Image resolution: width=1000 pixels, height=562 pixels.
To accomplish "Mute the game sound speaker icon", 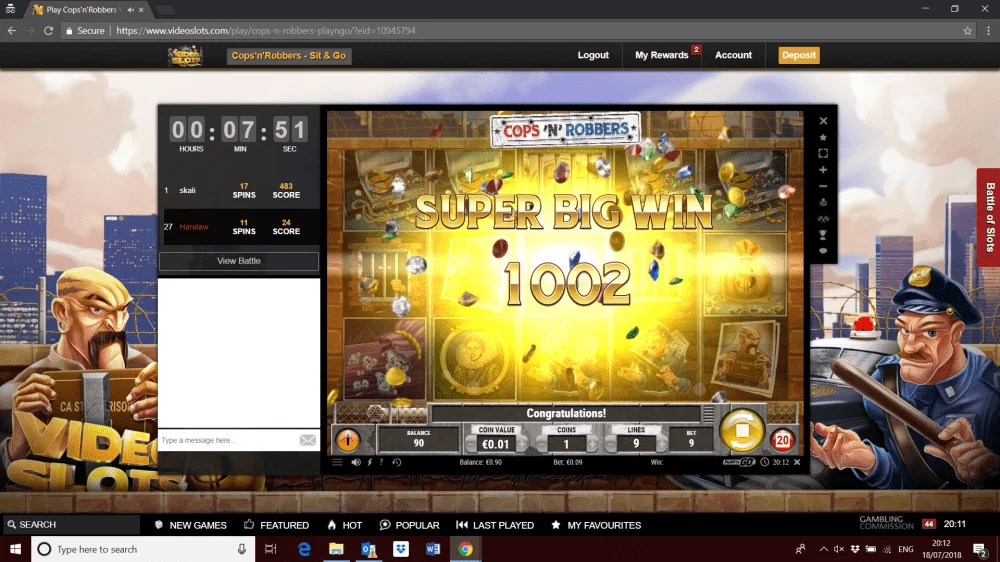I will (356, 462).
